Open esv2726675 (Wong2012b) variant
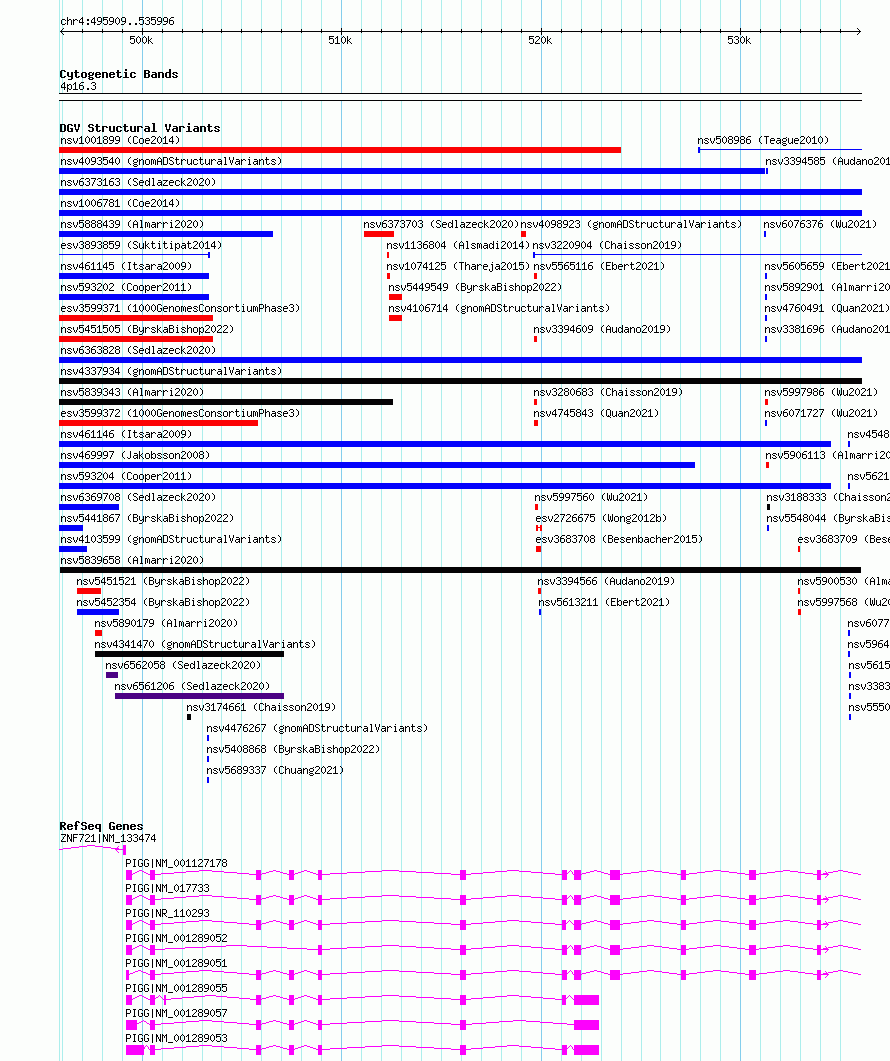The height and width of the screenshot is (1061, 890). (x=601, y=518)
